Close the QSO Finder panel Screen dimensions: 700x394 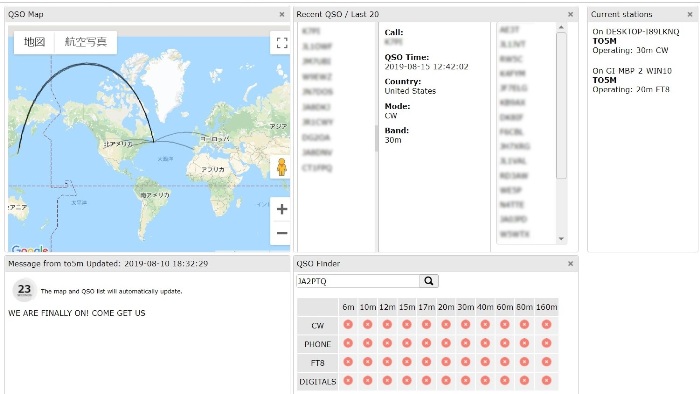(570, 264)
